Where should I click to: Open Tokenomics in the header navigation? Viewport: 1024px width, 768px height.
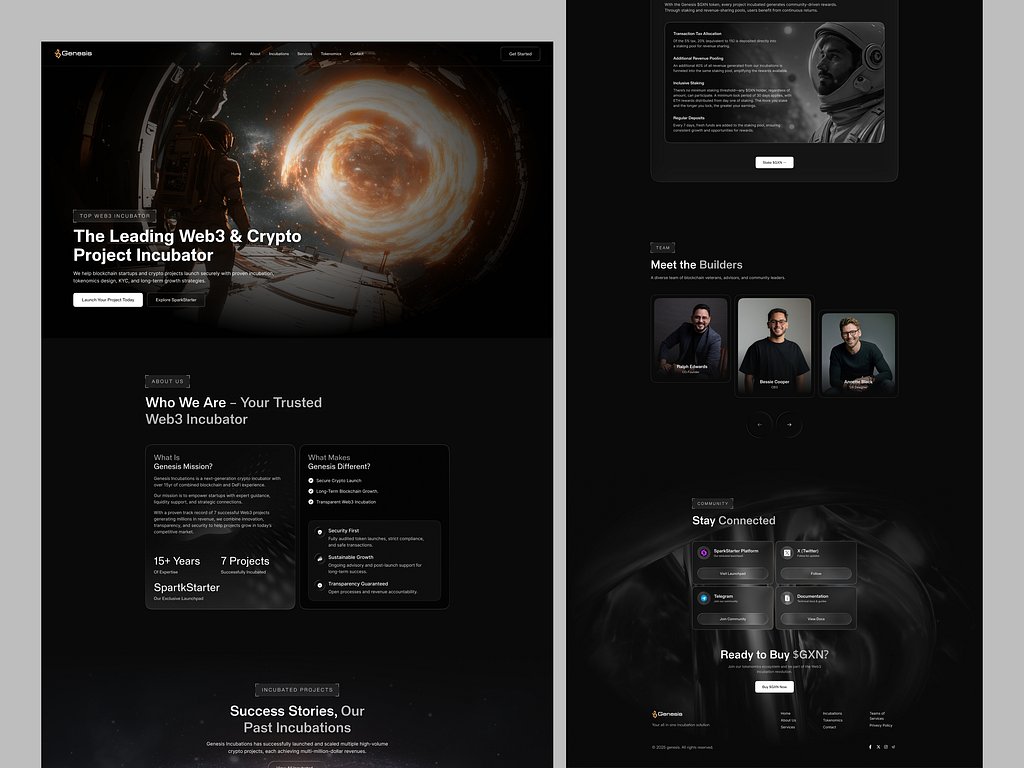click(331, 54)
